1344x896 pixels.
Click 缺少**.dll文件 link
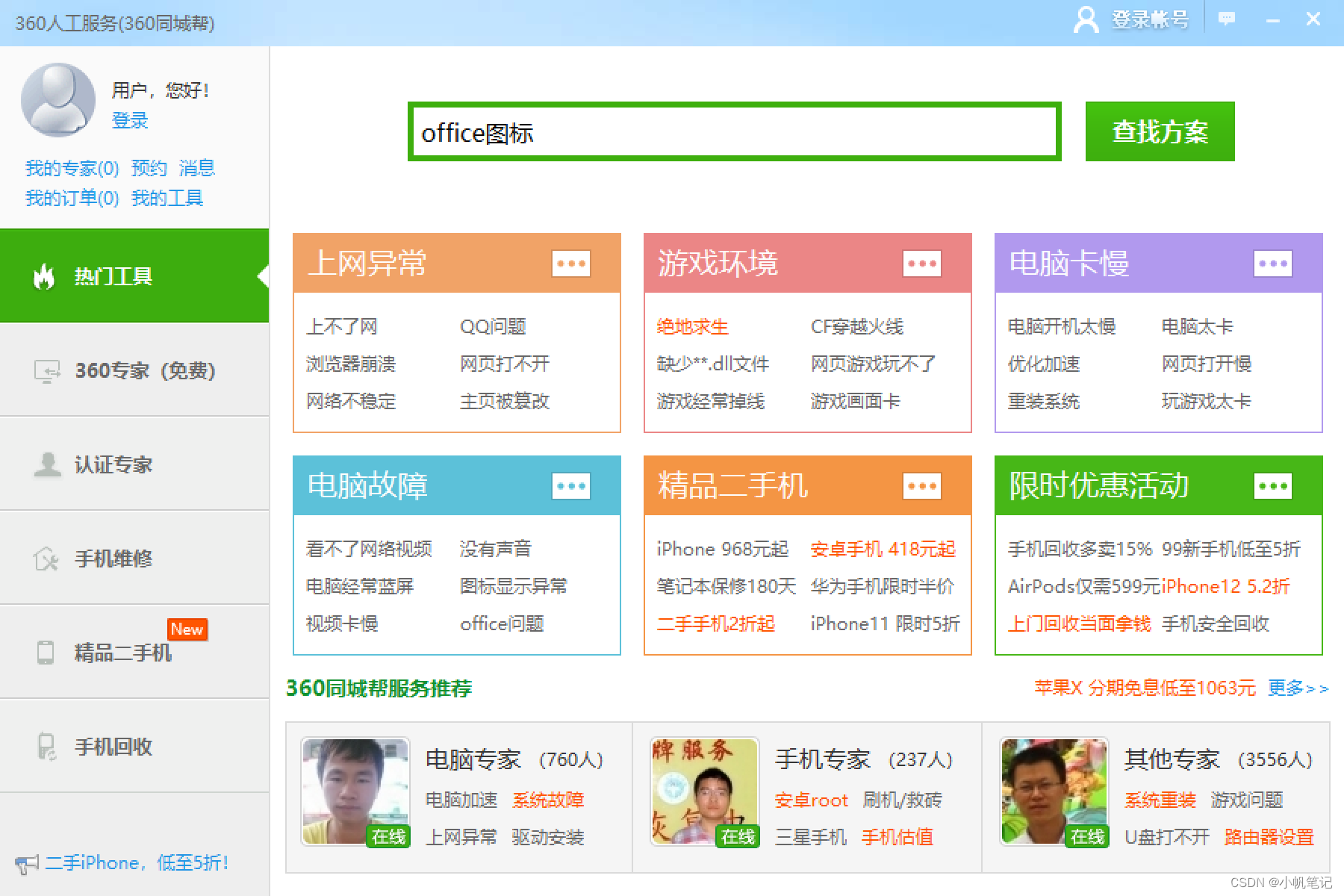712,364
